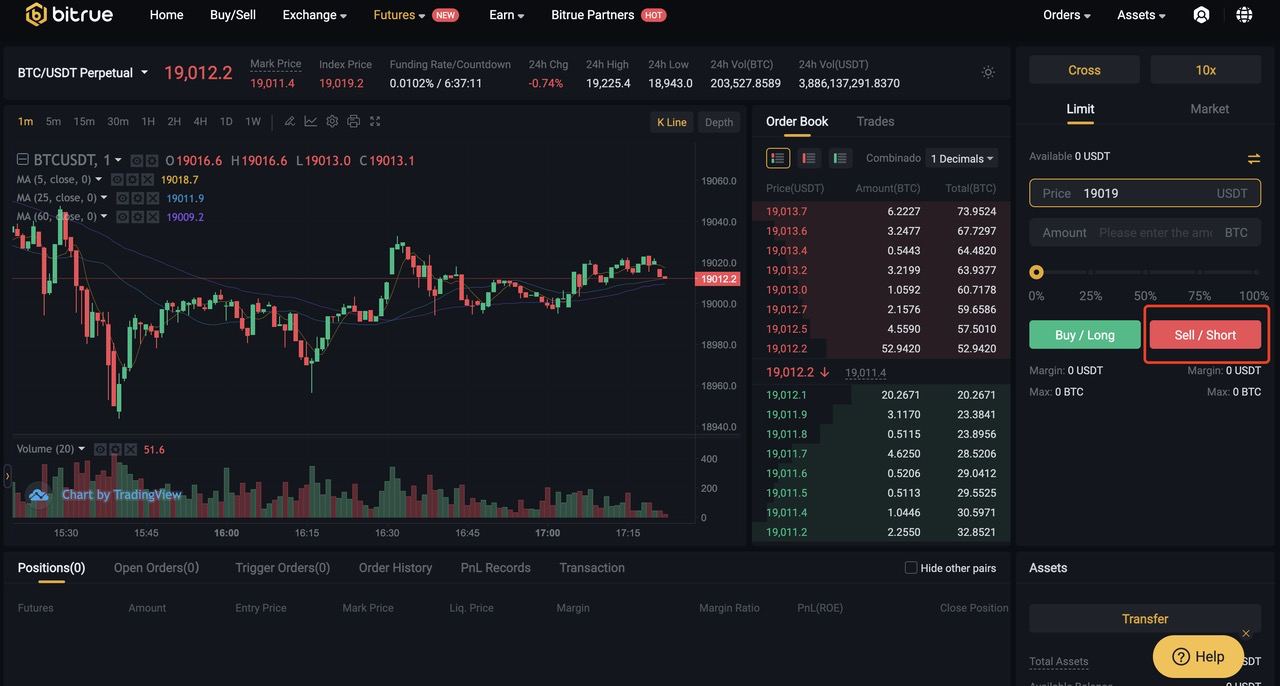Open the Futures menu dropdown
This screenshot has height=686, width=1280.
point(399,15)
